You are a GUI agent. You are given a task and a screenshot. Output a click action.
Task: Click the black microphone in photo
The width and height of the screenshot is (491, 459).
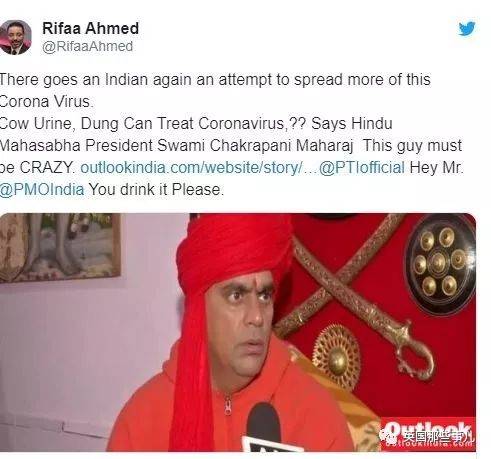[x=264, y=428]
